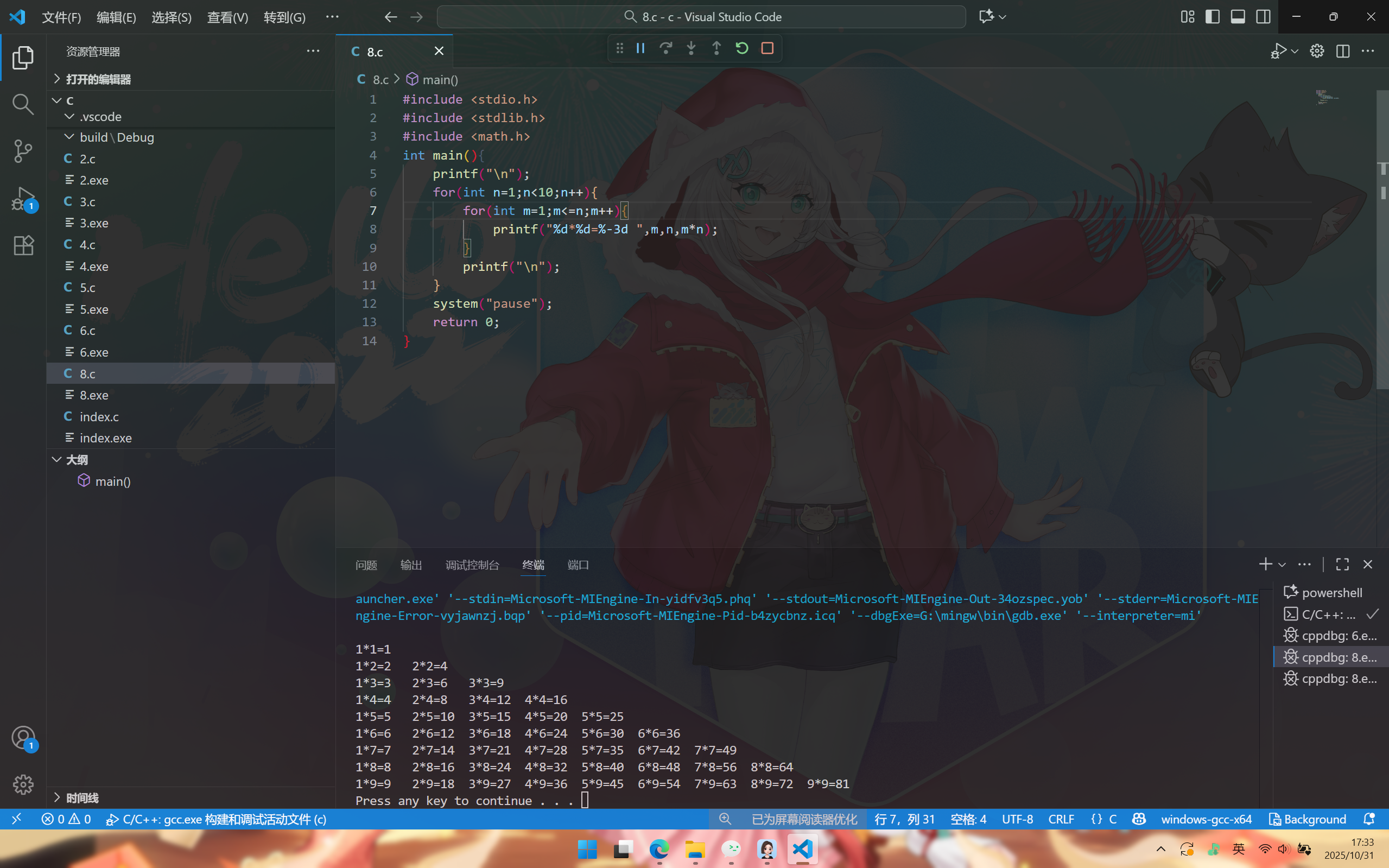The width and height of the screenshot is (1389, 868).
Task: Open the Source Control view
Action: (23, 151)
